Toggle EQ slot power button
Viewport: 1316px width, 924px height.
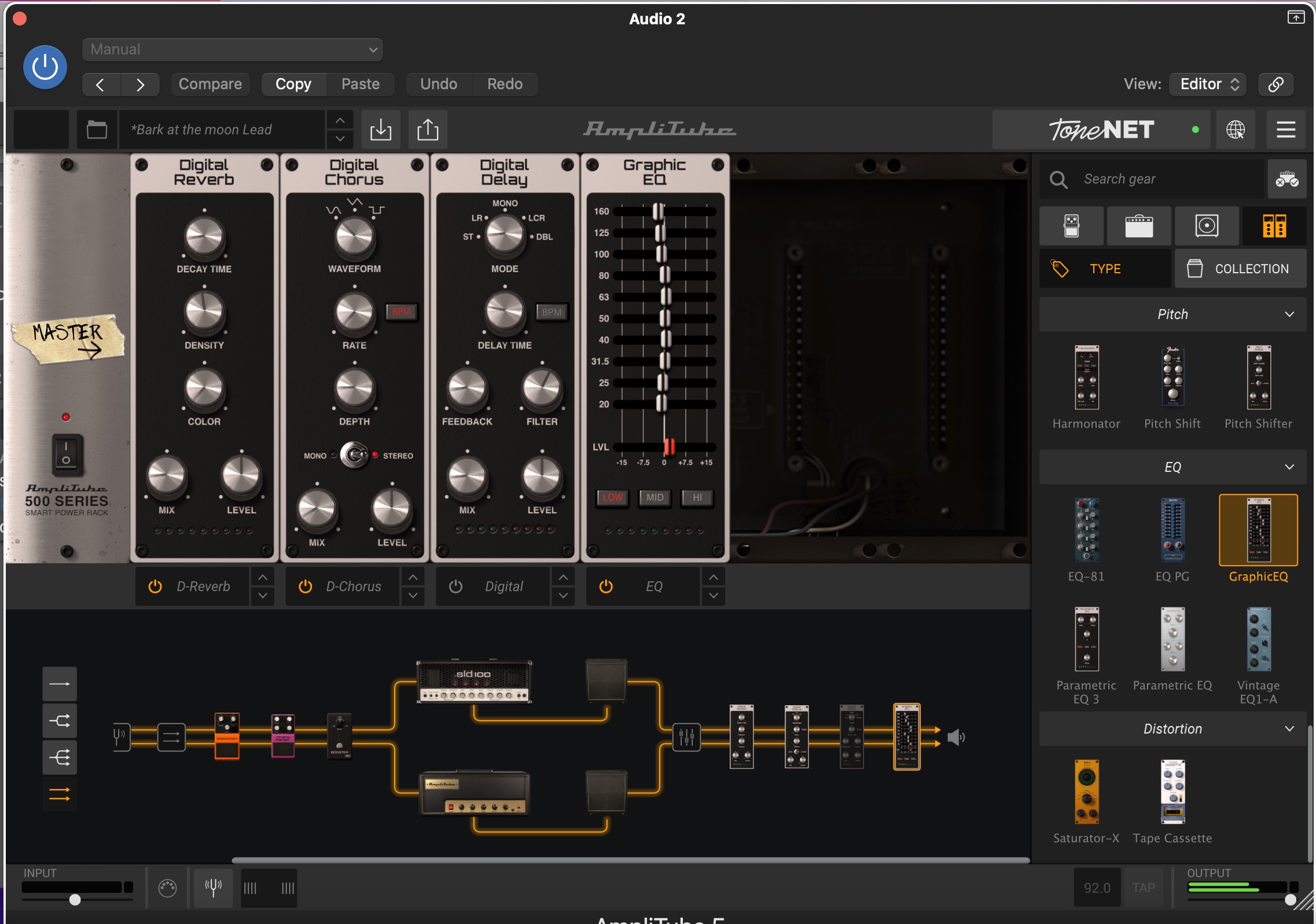click(606, 586)
